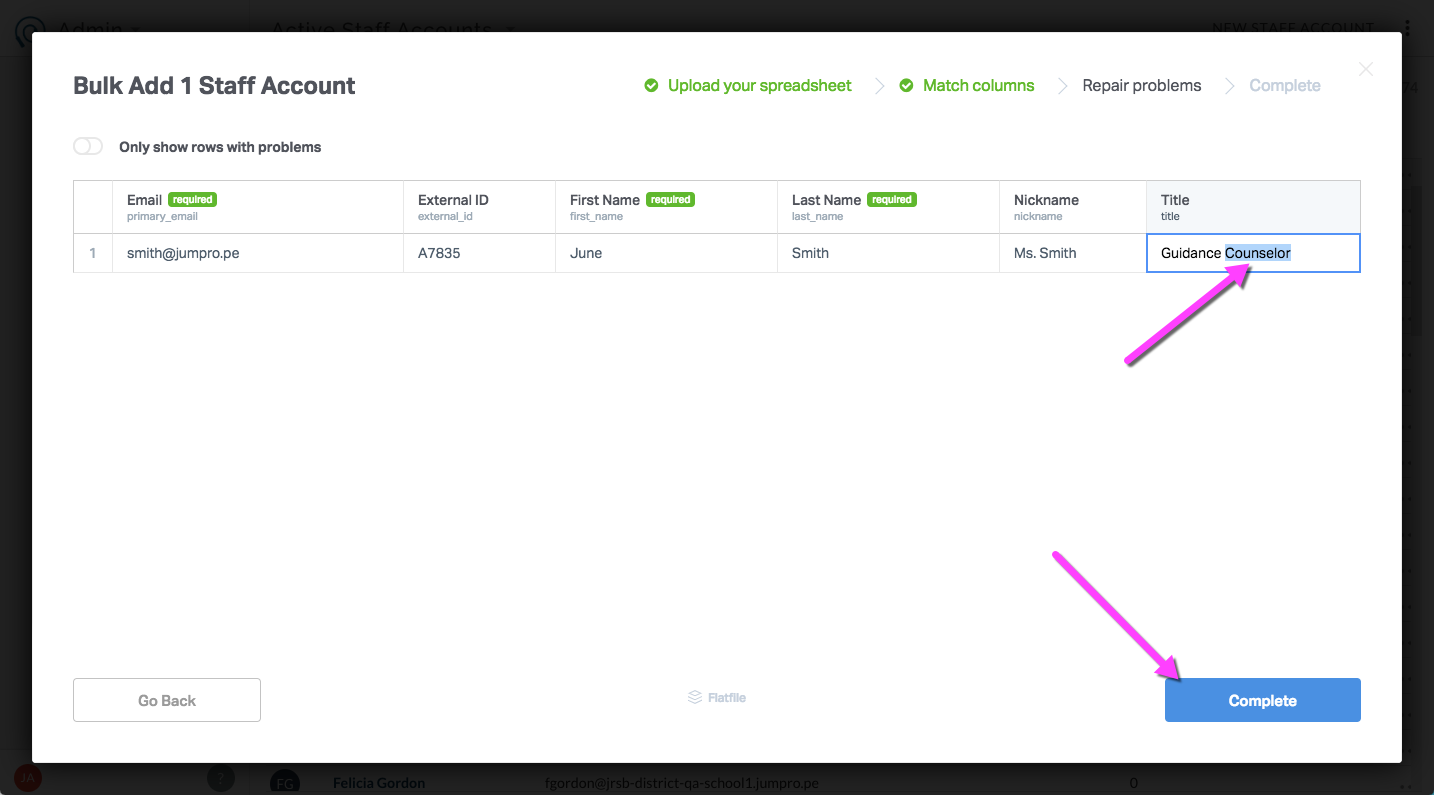Select the smith@jumpro.pe email cell
This screenshot has height=795, width=1434.
(258, 253)
